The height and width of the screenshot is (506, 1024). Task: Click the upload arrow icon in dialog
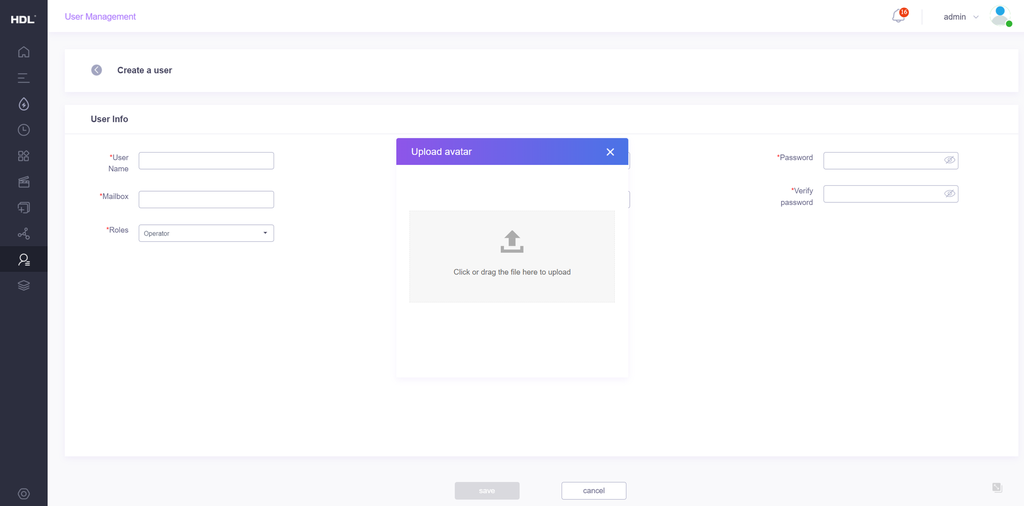tap(512, 242)
